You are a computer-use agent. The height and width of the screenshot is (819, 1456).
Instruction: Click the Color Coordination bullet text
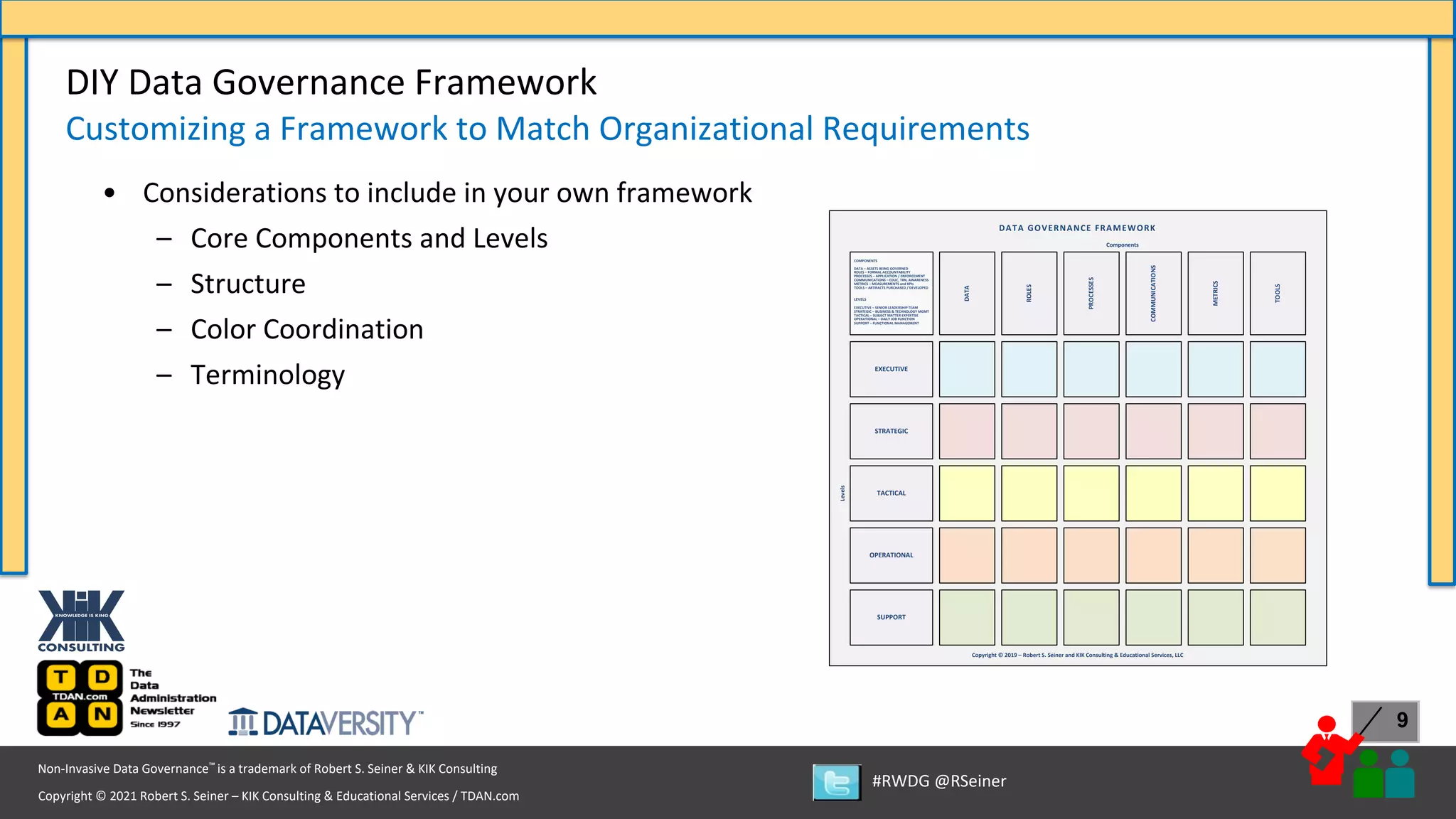306,329
